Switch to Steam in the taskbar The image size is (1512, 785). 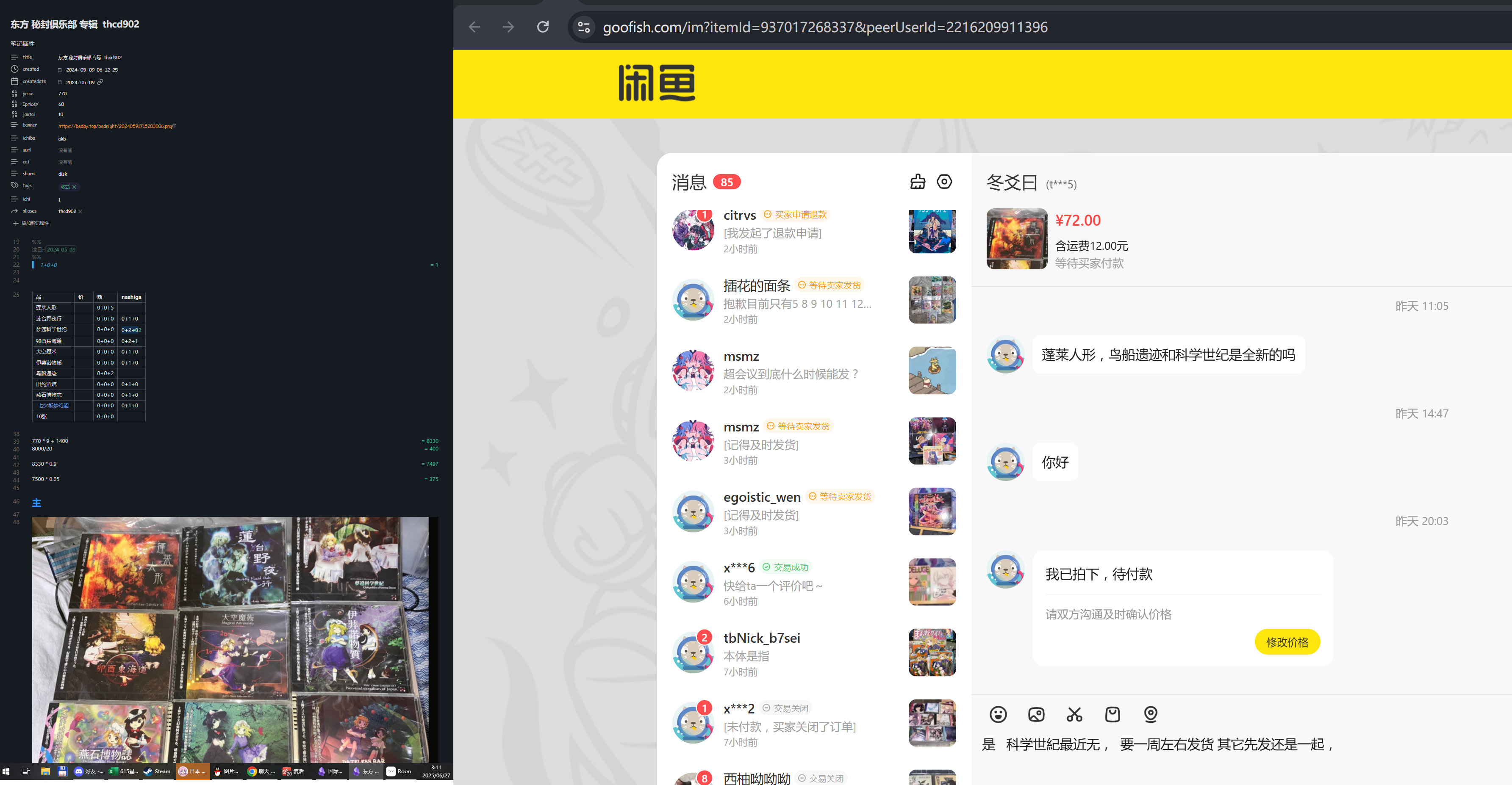pyautogui.click(x=157, y=771)
